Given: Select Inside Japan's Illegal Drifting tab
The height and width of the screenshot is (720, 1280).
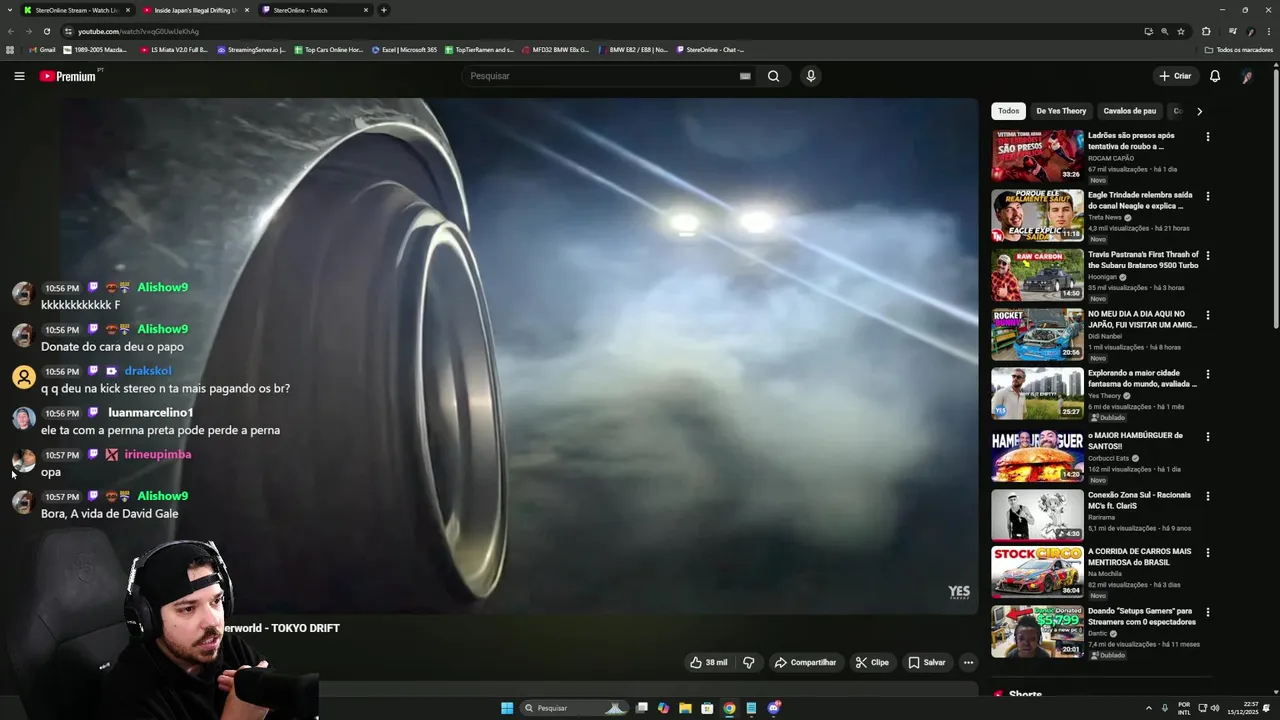Looking at the screenshot, I should pos(195,10).
